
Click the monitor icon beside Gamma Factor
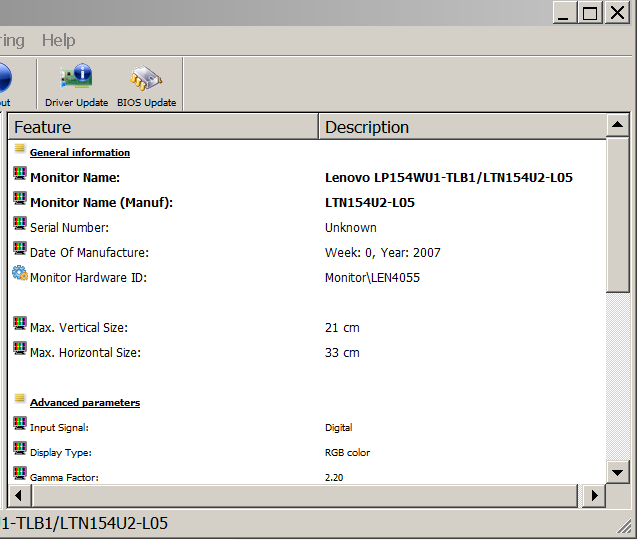point(20,473)
